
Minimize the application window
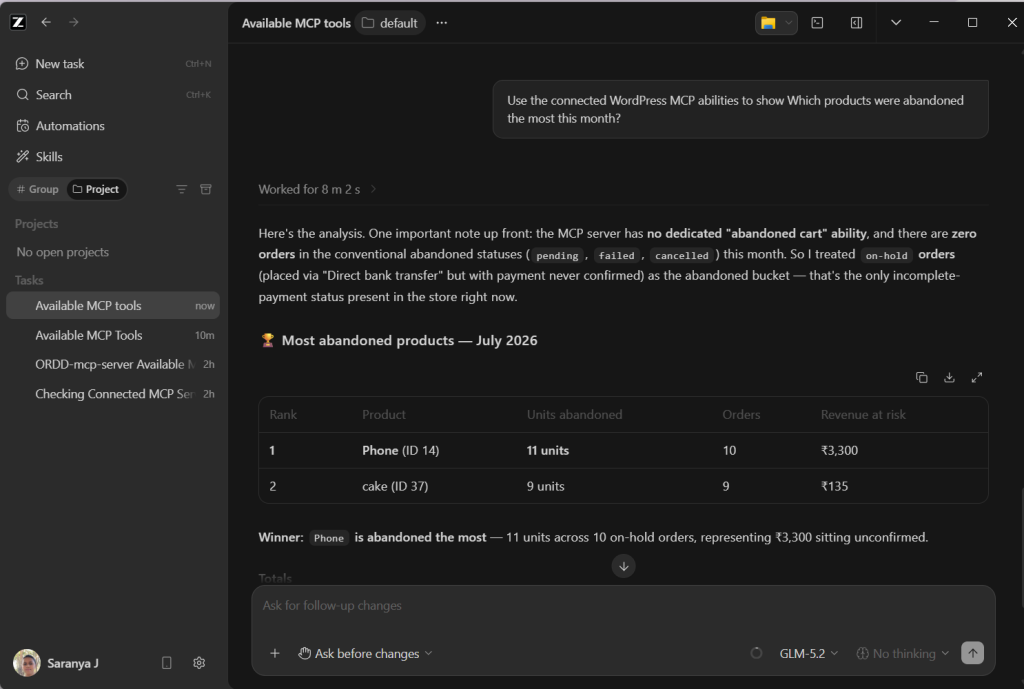(x=934, y=22)
